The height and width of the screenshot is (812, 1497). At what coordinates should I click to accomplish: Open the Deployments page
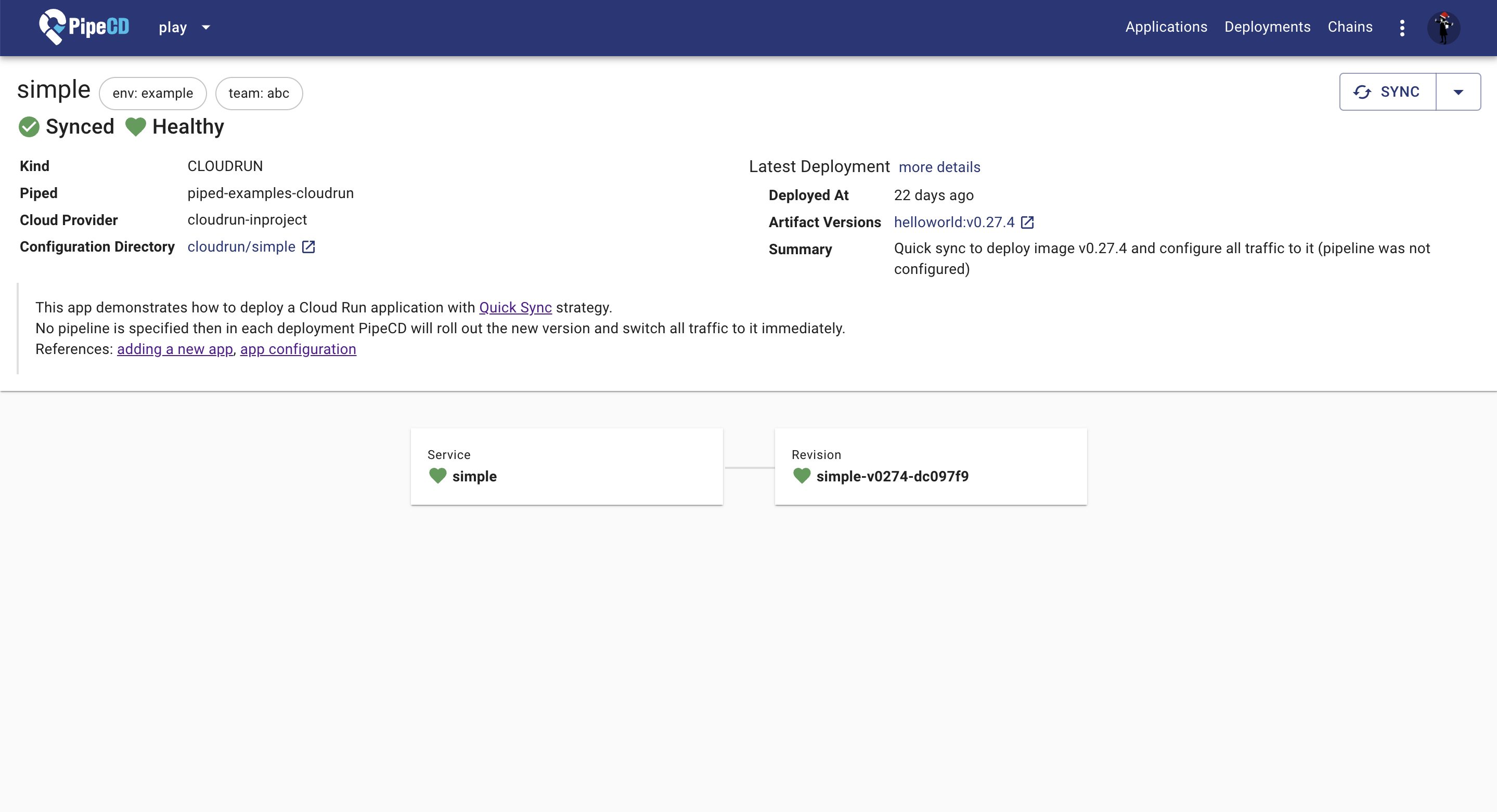1267,27
